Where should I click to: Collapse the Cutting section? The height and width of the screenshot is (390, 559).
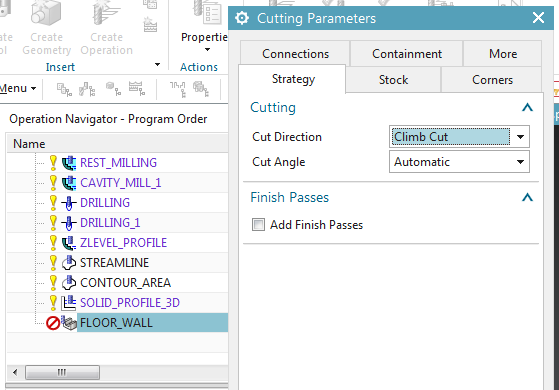(527, 107)
